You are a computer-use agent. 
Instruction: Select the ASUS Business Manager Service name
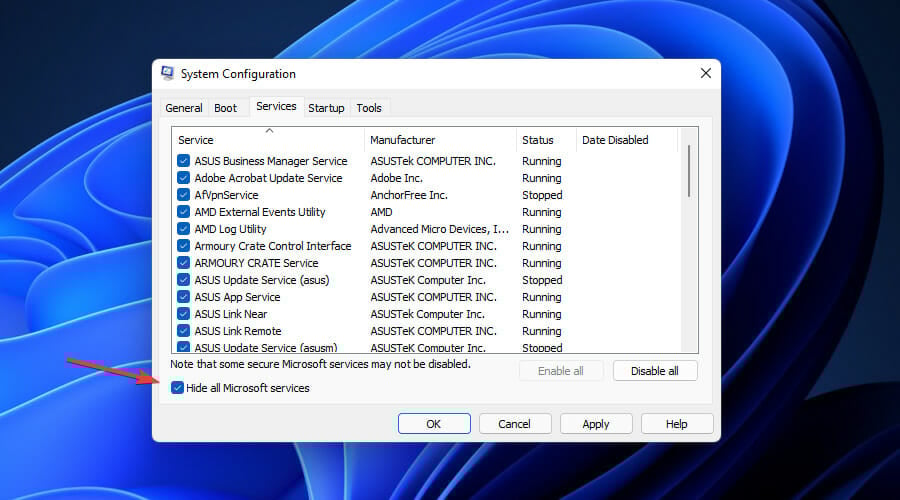[271, 161]
